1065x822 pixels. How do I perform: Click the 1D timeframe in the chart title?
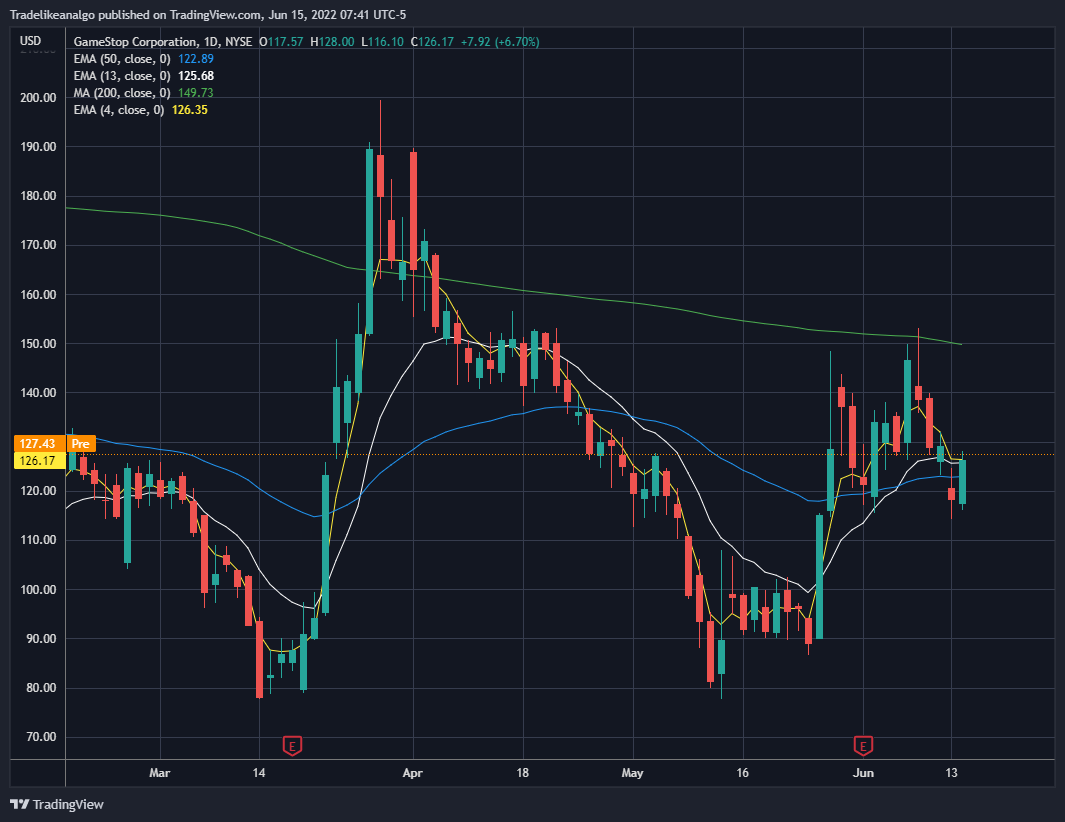click(x=211, y=42)
